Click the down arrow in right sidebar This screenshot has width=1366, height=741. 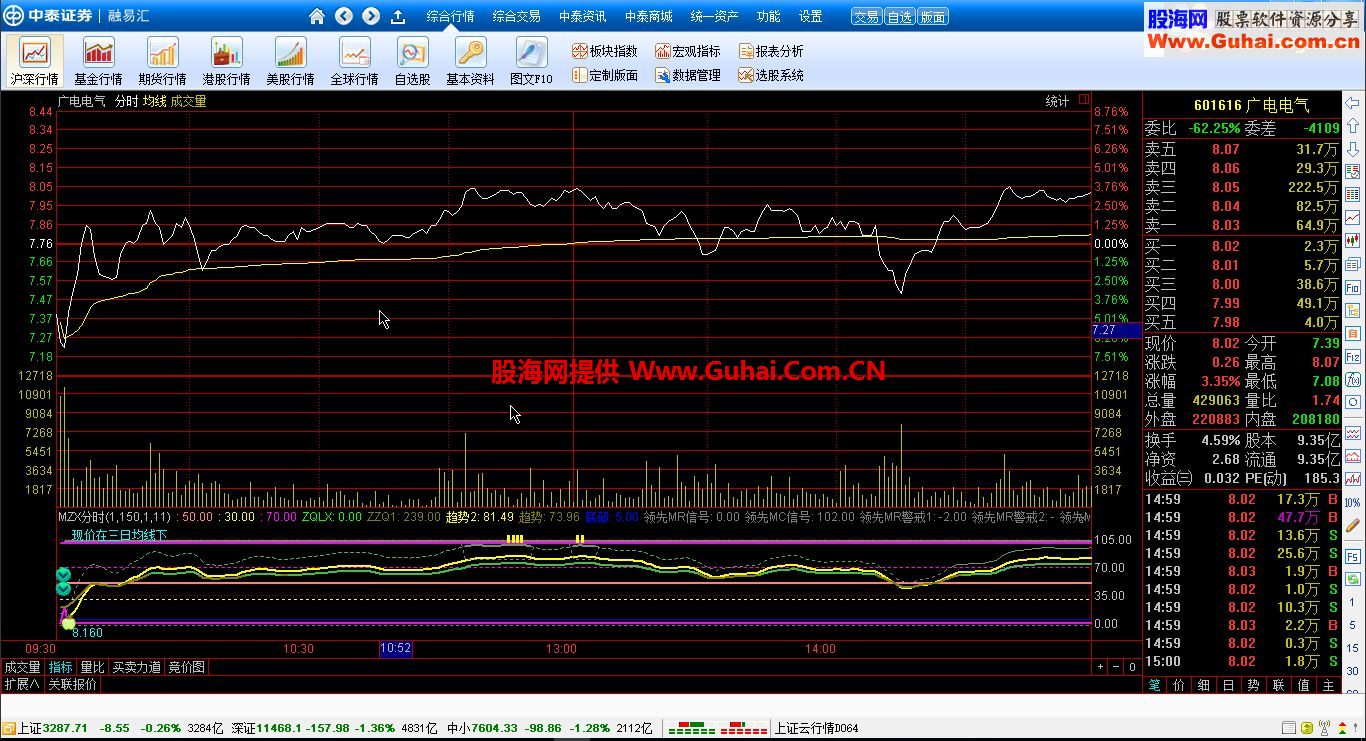(x=1353, y=149)
